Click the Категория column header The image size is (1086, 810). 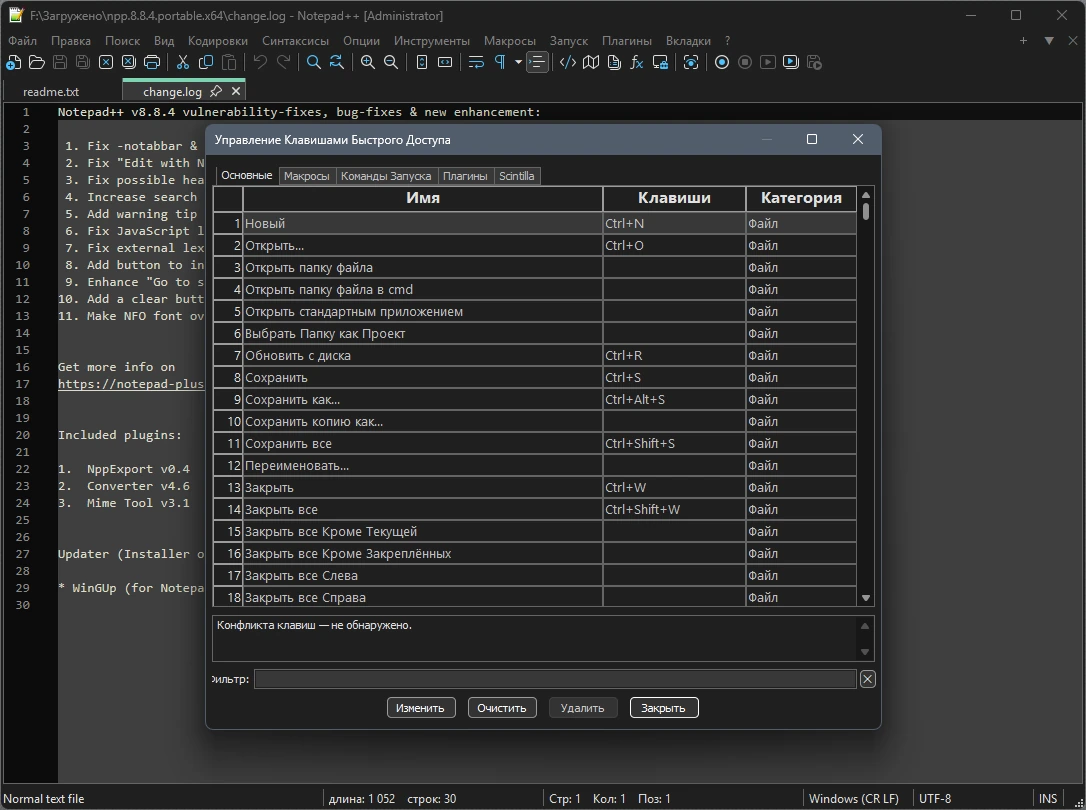(801, 198)
